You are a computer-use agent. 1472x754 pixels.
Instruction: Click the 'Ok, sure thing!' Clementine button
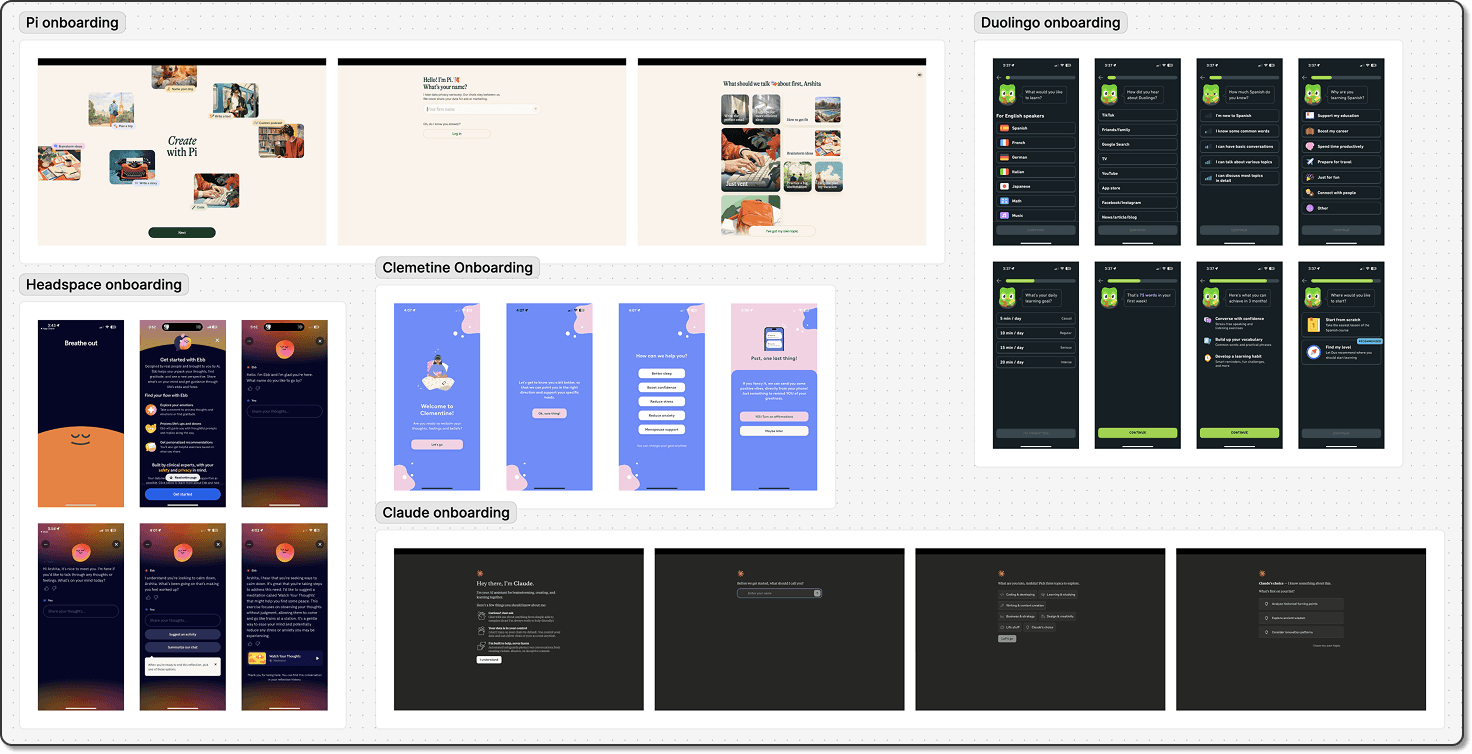point(549,413)
